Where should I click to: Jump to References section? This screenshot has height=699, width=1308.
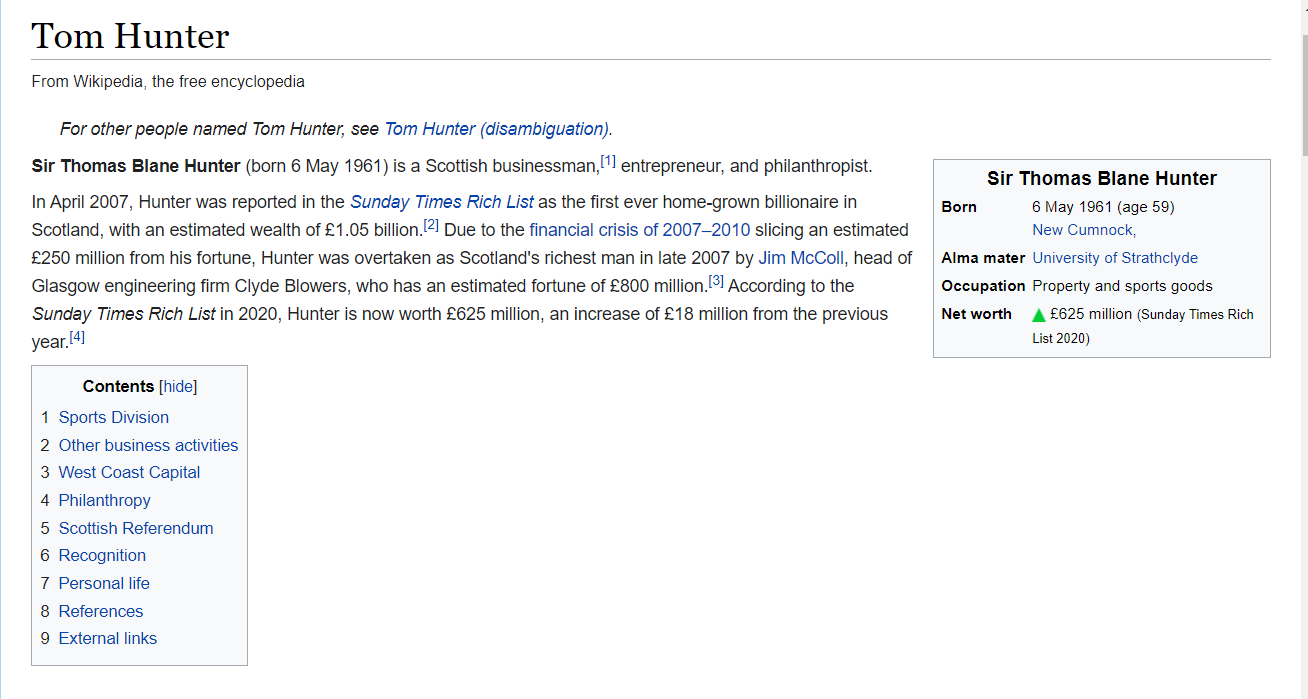101,611
